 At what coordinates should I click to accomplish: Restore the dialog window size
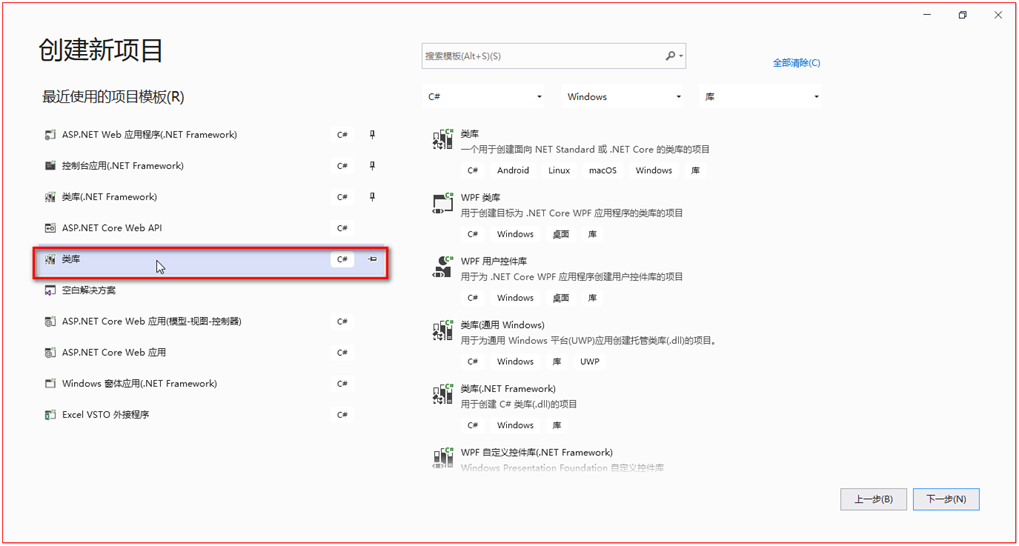point(963,16)
